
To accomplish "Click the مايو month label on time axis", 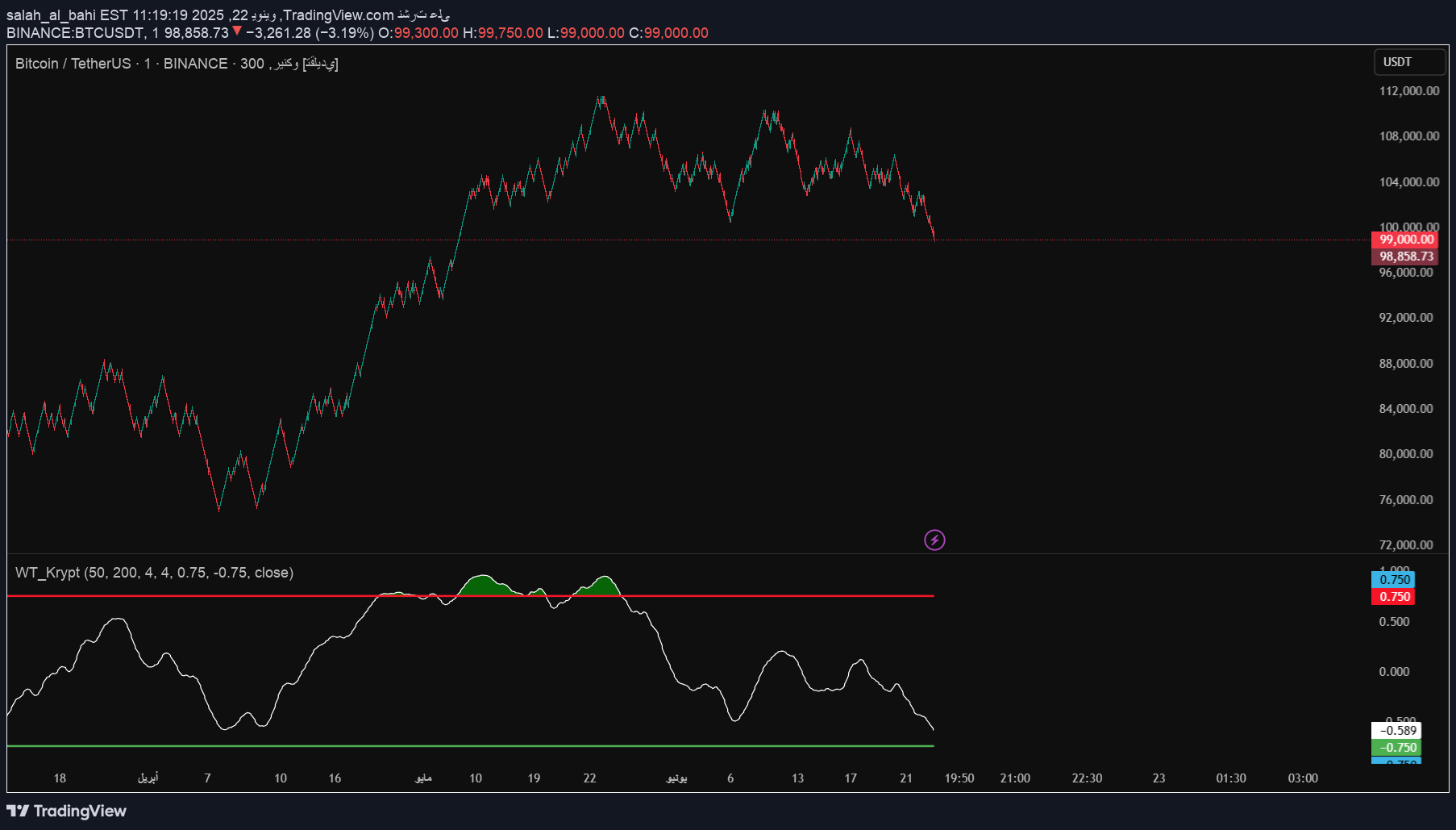I will coord(423,778).
